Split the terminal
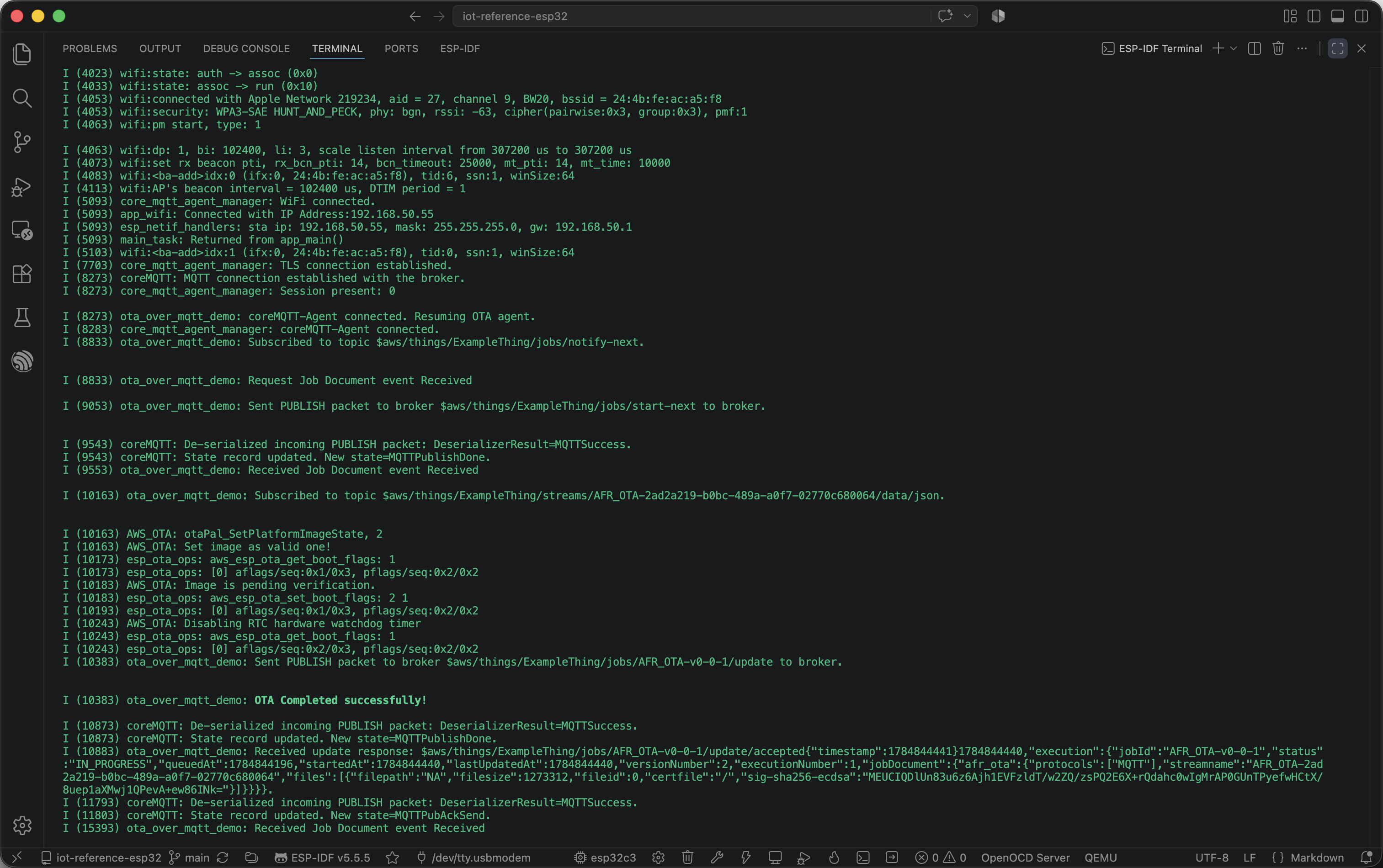Viewport: 1383px width, 868px height. click(1255, 49)
